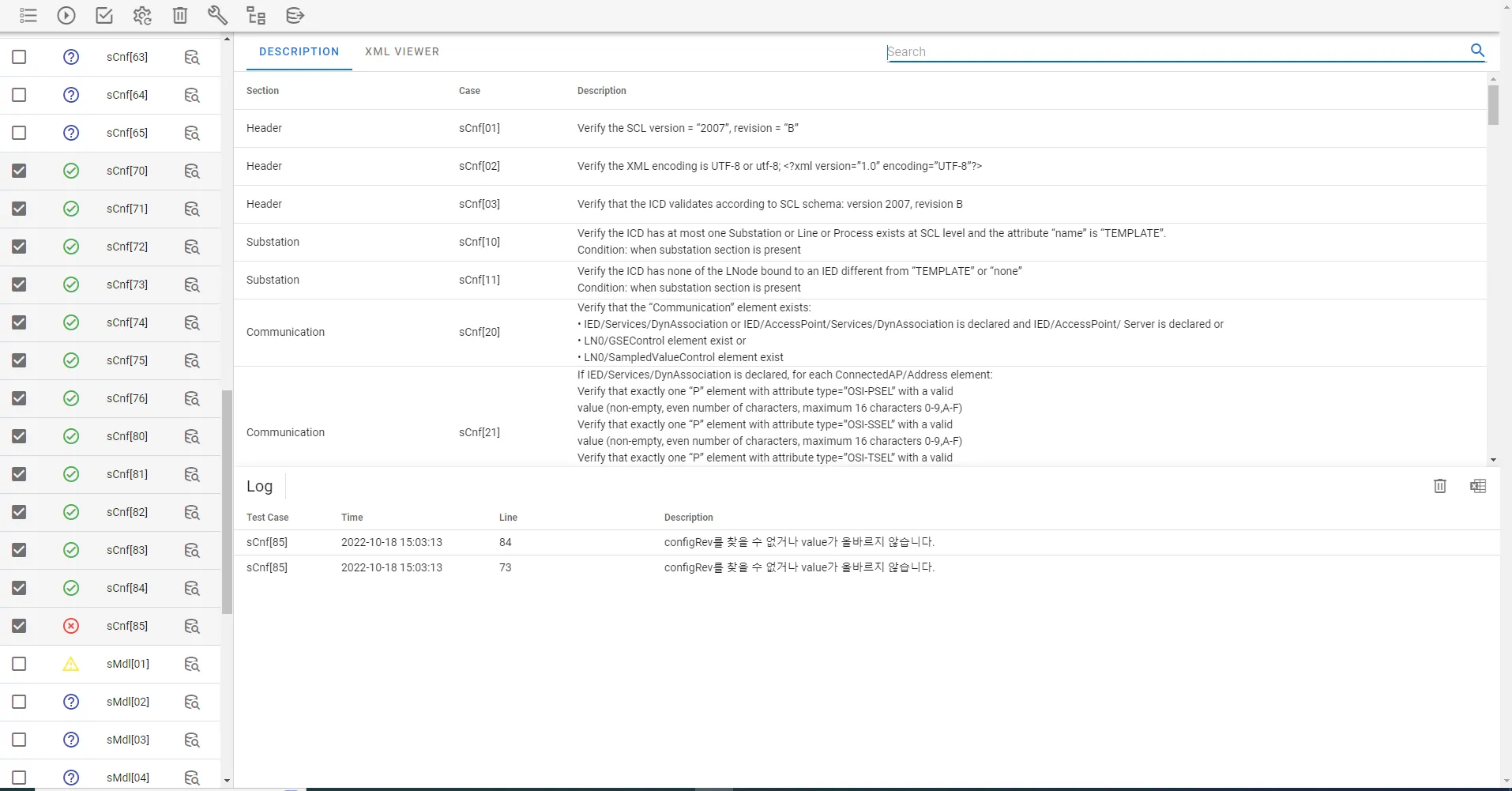Open the tree structure view icon
This screenshot has width=1512, height=791.
point(256,16)
